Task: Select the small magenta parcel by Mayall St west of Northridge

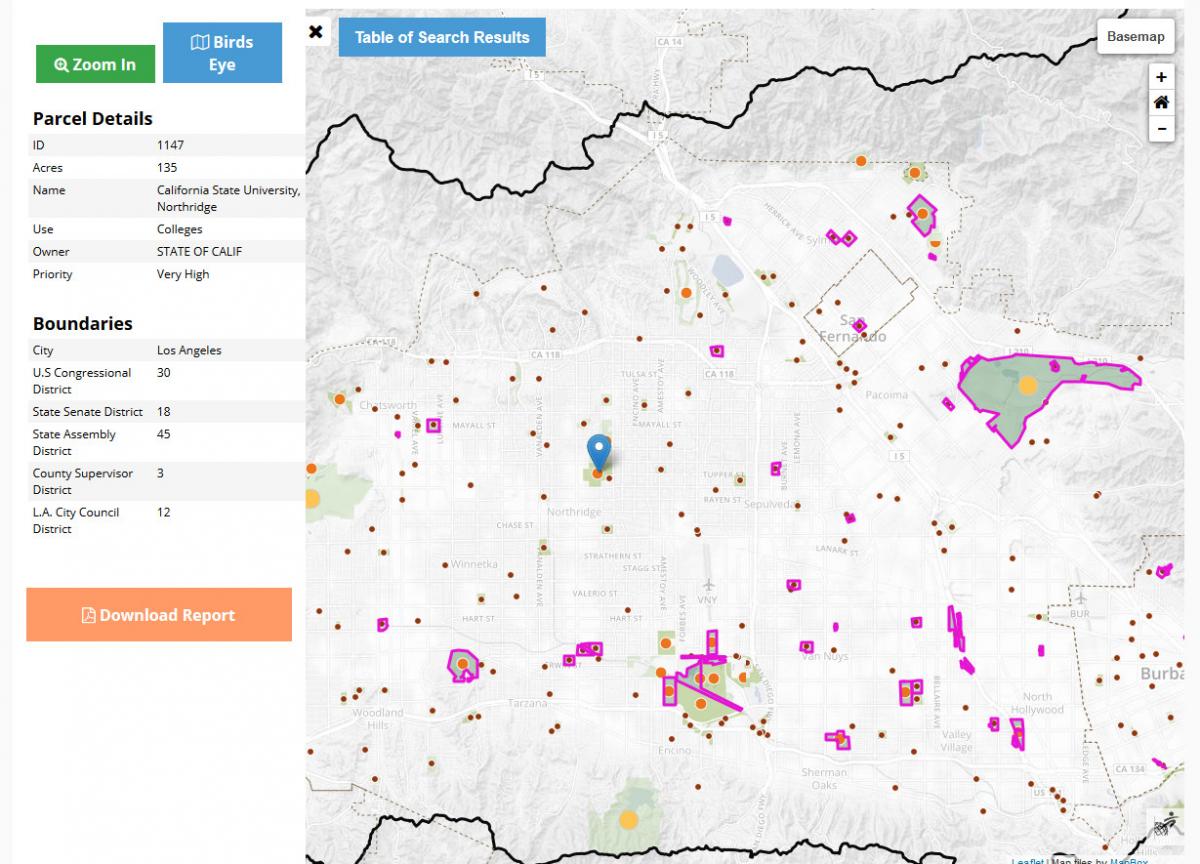Action: click(x=433, y=425)
